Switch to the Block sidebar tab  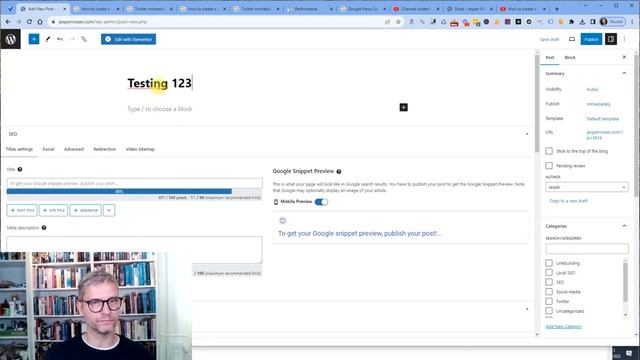pyautogui.click(x=570, y=58)
